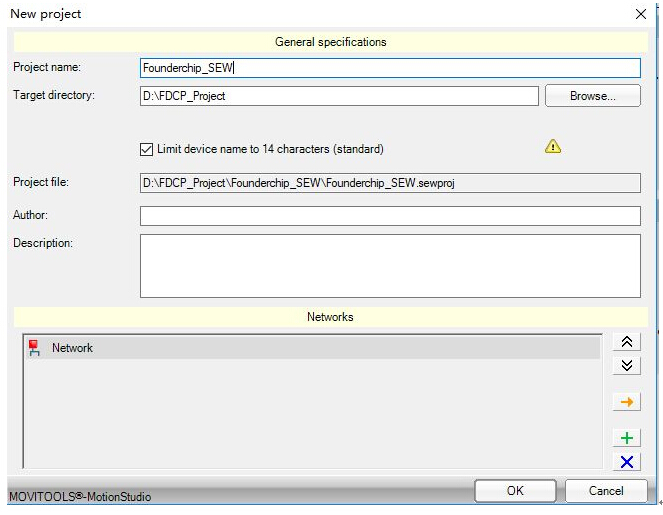Click the orange right arrow button
This screenshot has height=515, width=663.
(627, 402)
